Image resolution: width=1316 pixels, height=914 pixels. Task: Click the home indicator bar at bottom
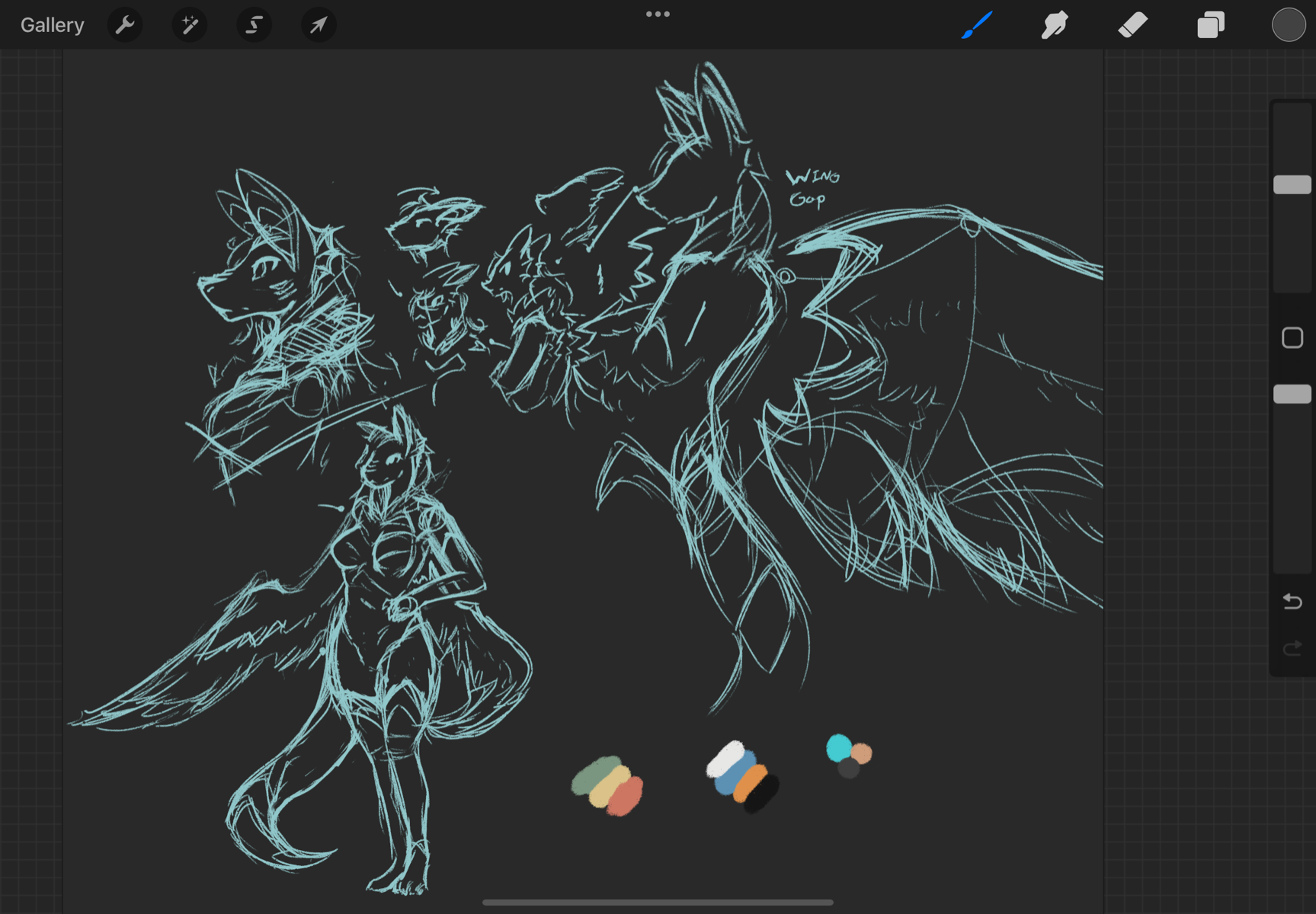(x=658, y=903)
